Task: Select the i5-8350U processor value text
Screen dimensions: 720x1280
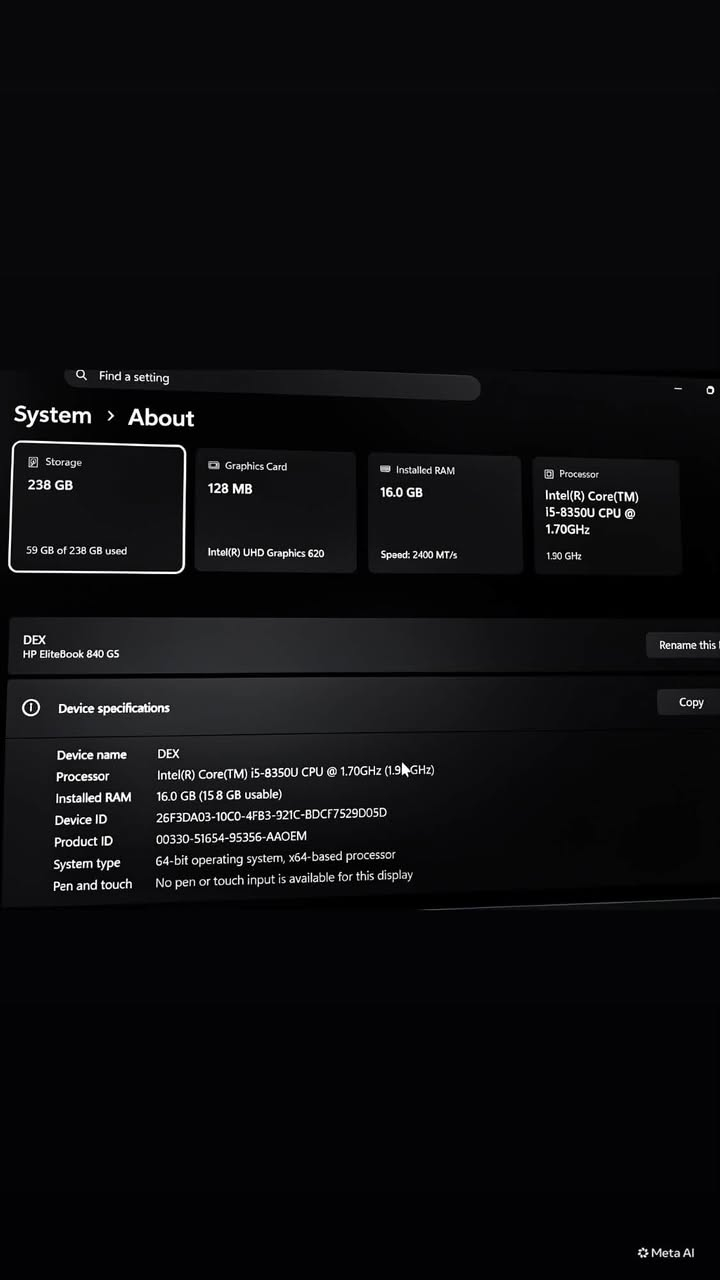Action: click(295, 772)
